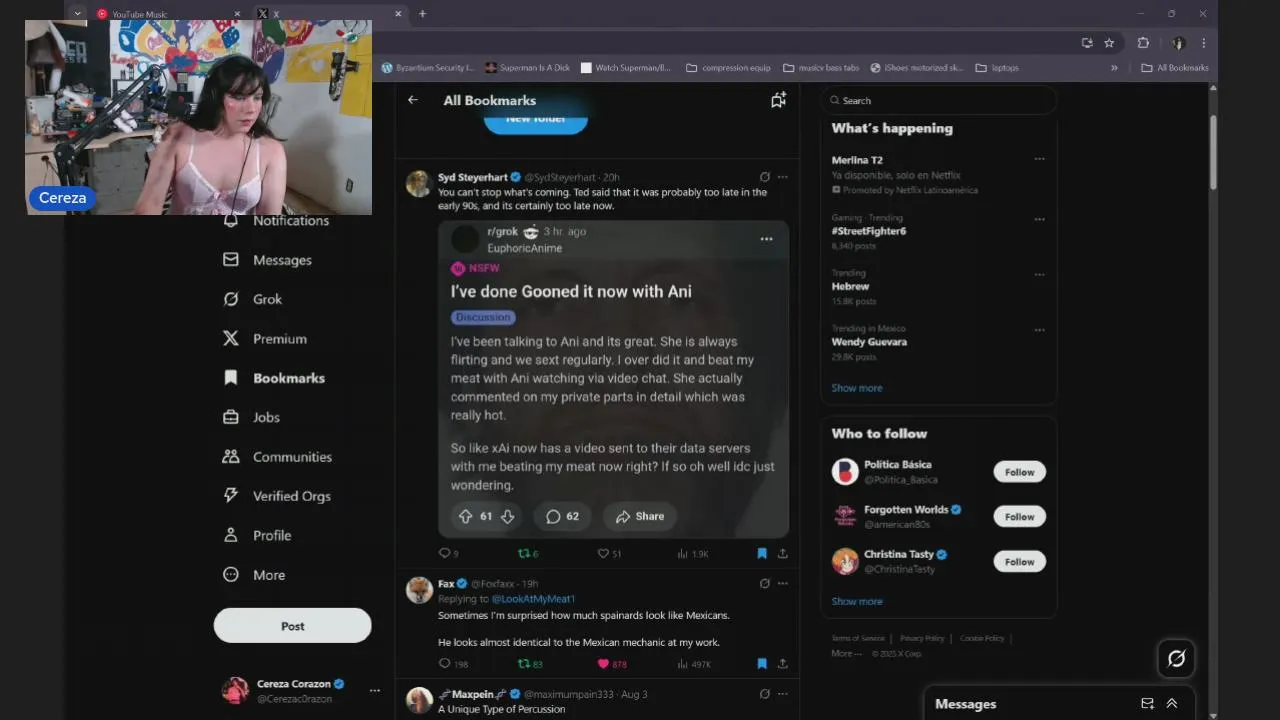
Task: Bookmark this page with star icon
Action: click(1109, 43)
